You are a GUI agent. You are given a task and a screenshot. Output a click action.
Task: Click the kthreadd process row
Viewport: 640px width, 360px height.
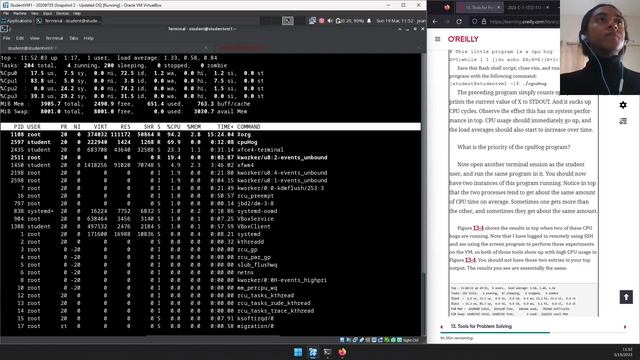210,242
